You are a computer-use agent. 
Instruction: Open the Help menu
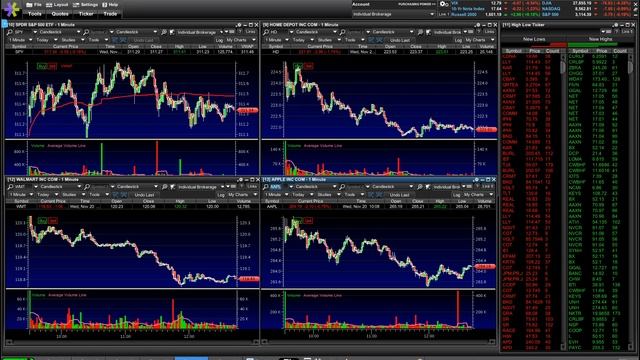click(110, 4)
